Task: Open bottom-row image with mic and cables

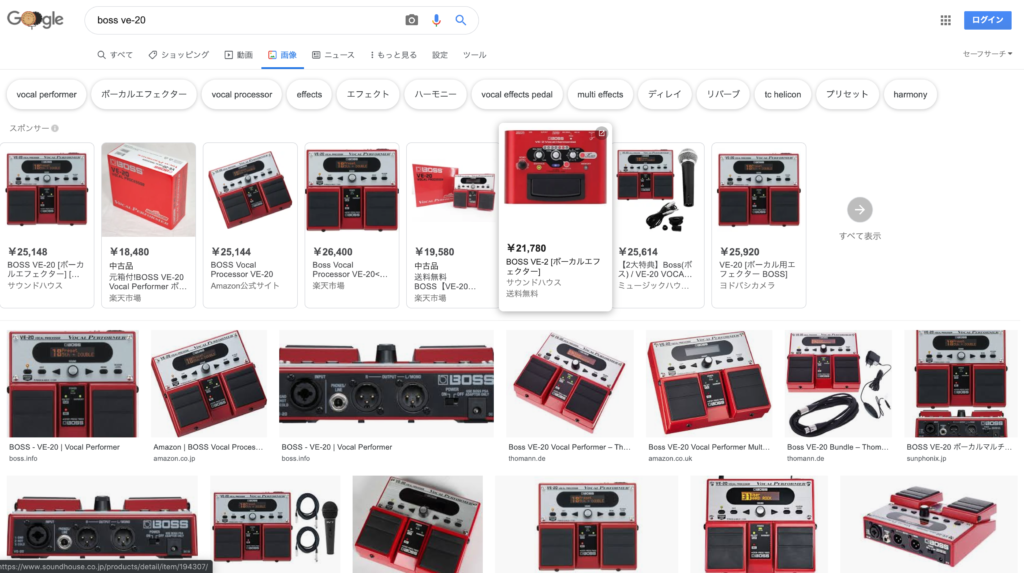Action: tap(275, 524)
